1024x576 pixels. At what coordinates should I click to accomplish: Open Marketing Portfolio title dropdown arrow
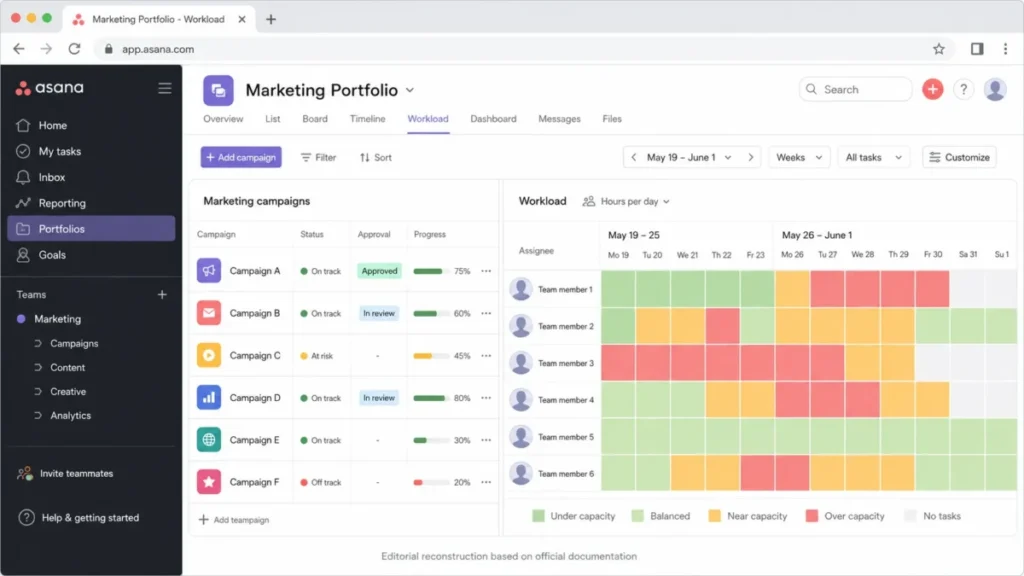pyautogui.click(x=410, y=90)
